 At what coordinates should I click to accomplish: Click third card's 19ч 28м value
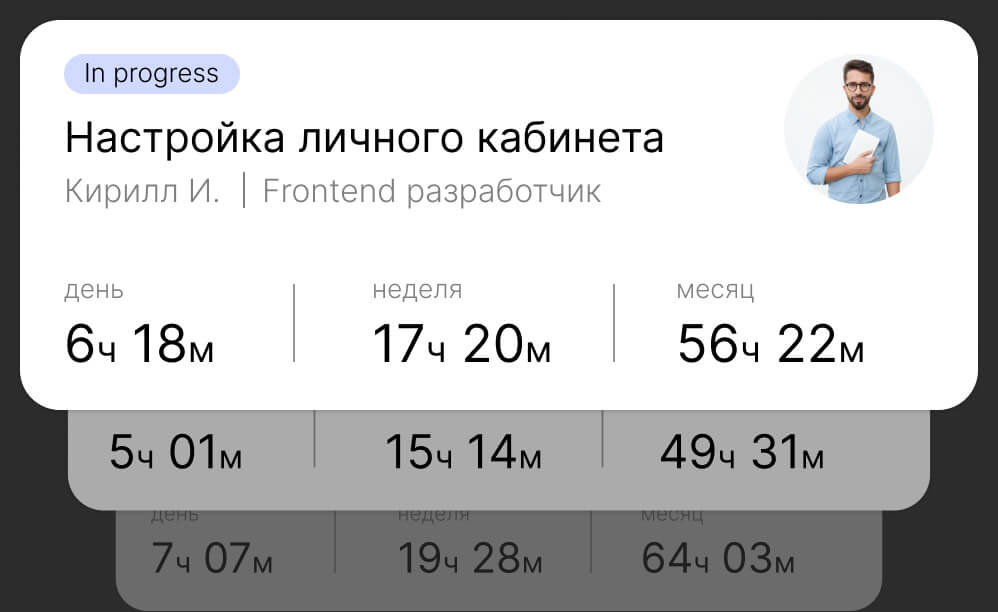click(x=470, y=559)
